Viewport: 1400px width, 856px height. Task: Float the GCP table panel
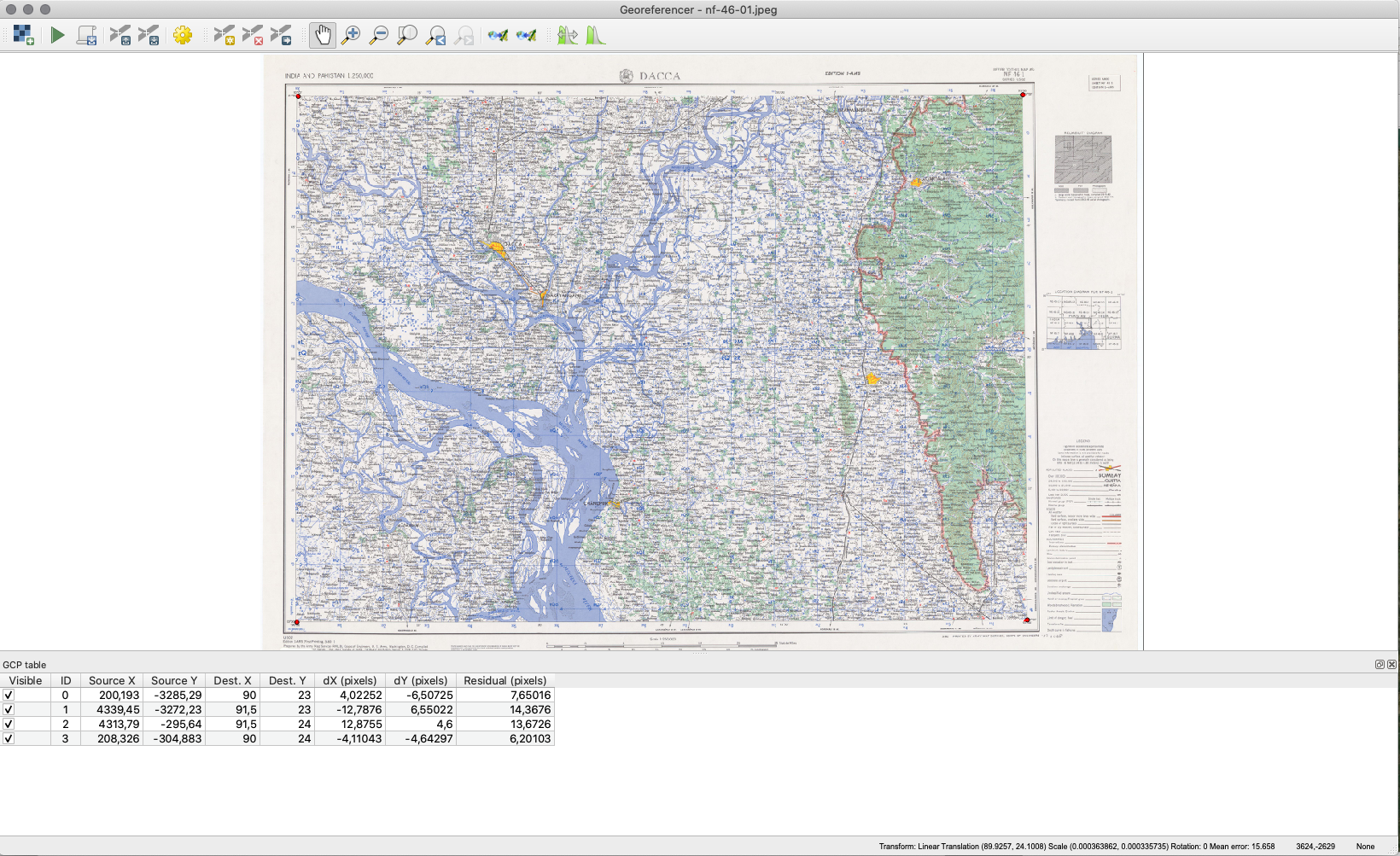click(1380, 664)
